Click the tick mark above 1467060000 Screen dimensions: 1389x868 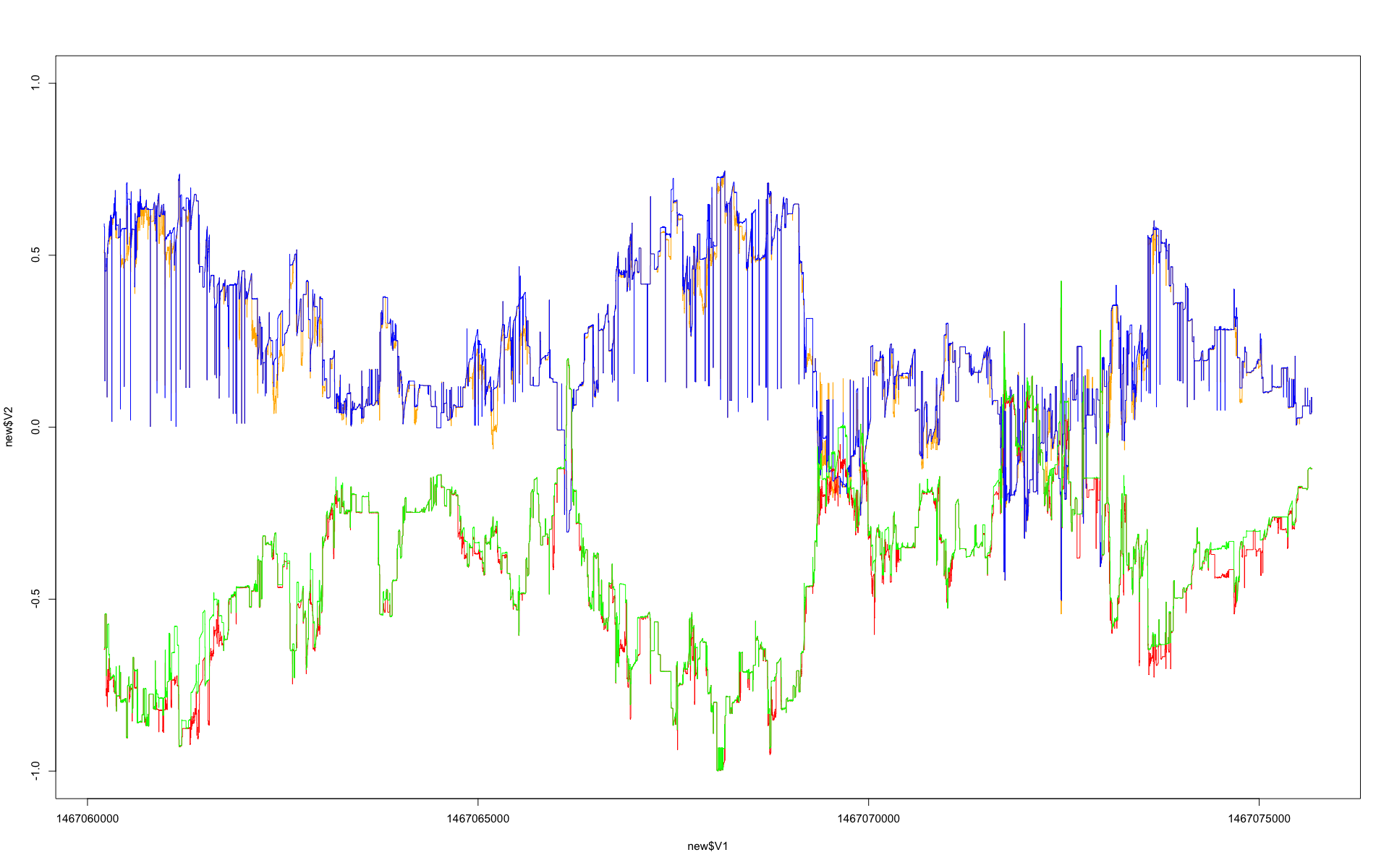88,802
